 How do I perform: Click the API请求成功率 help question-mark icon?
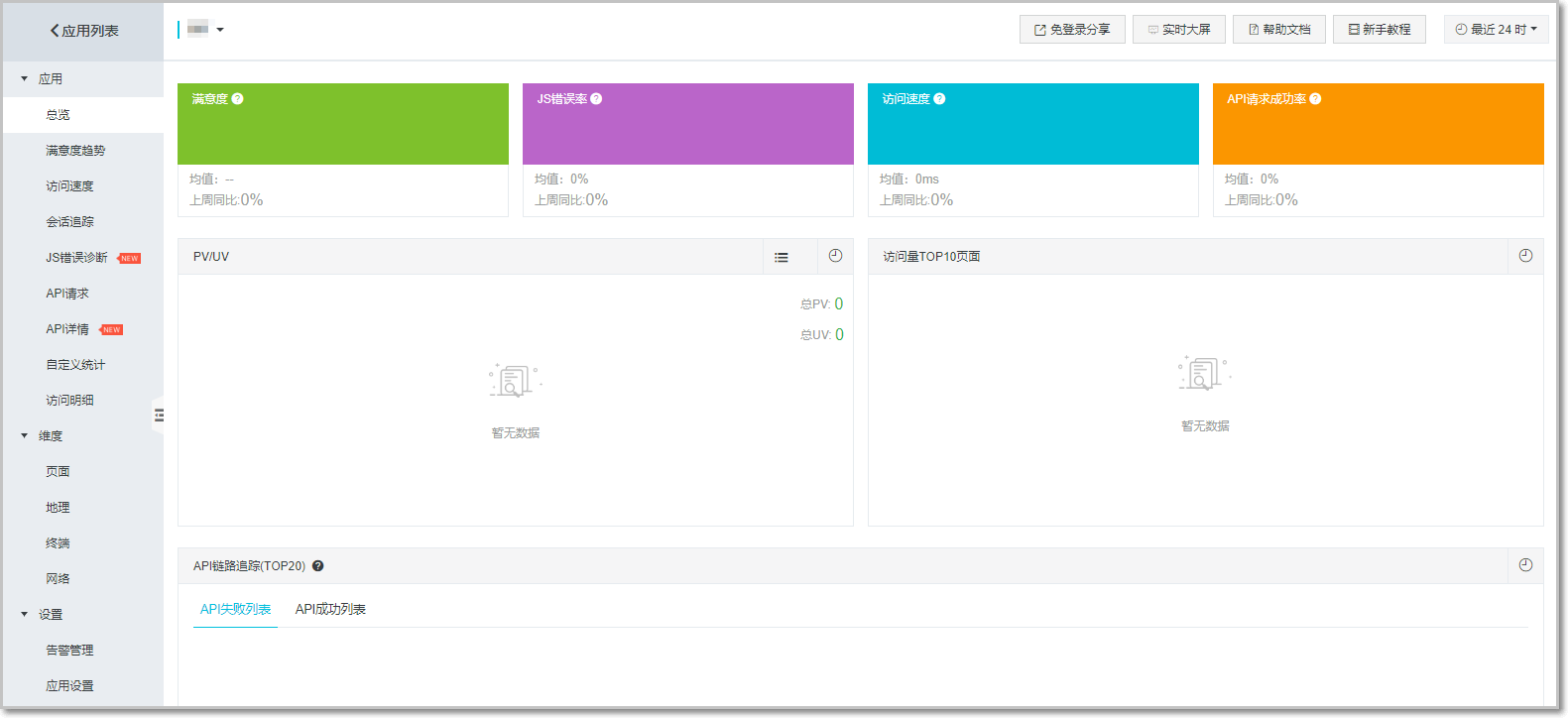click(1315, 99)
